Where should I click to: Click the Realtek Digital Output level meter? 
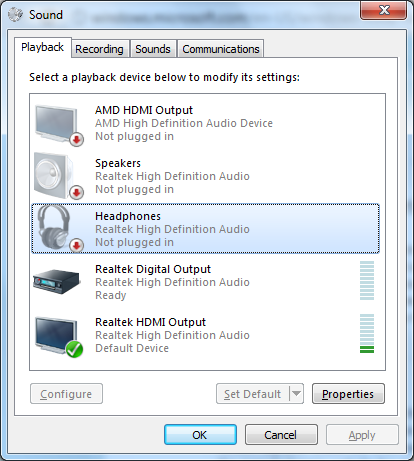click(367, 281)
